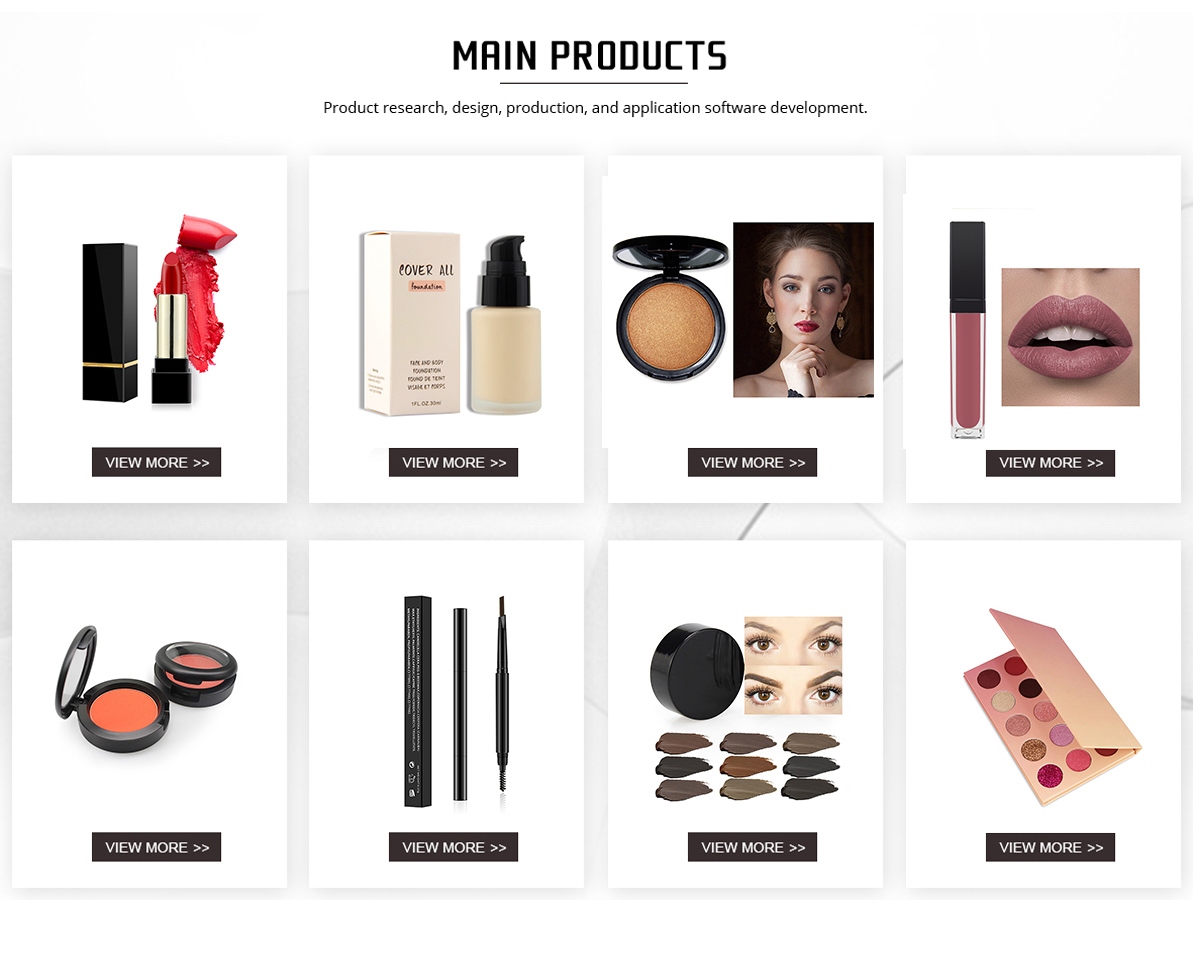Screen dimensions: 1200x954
Task: Click View More under orange blush compact
Action: tap(156, 847)
